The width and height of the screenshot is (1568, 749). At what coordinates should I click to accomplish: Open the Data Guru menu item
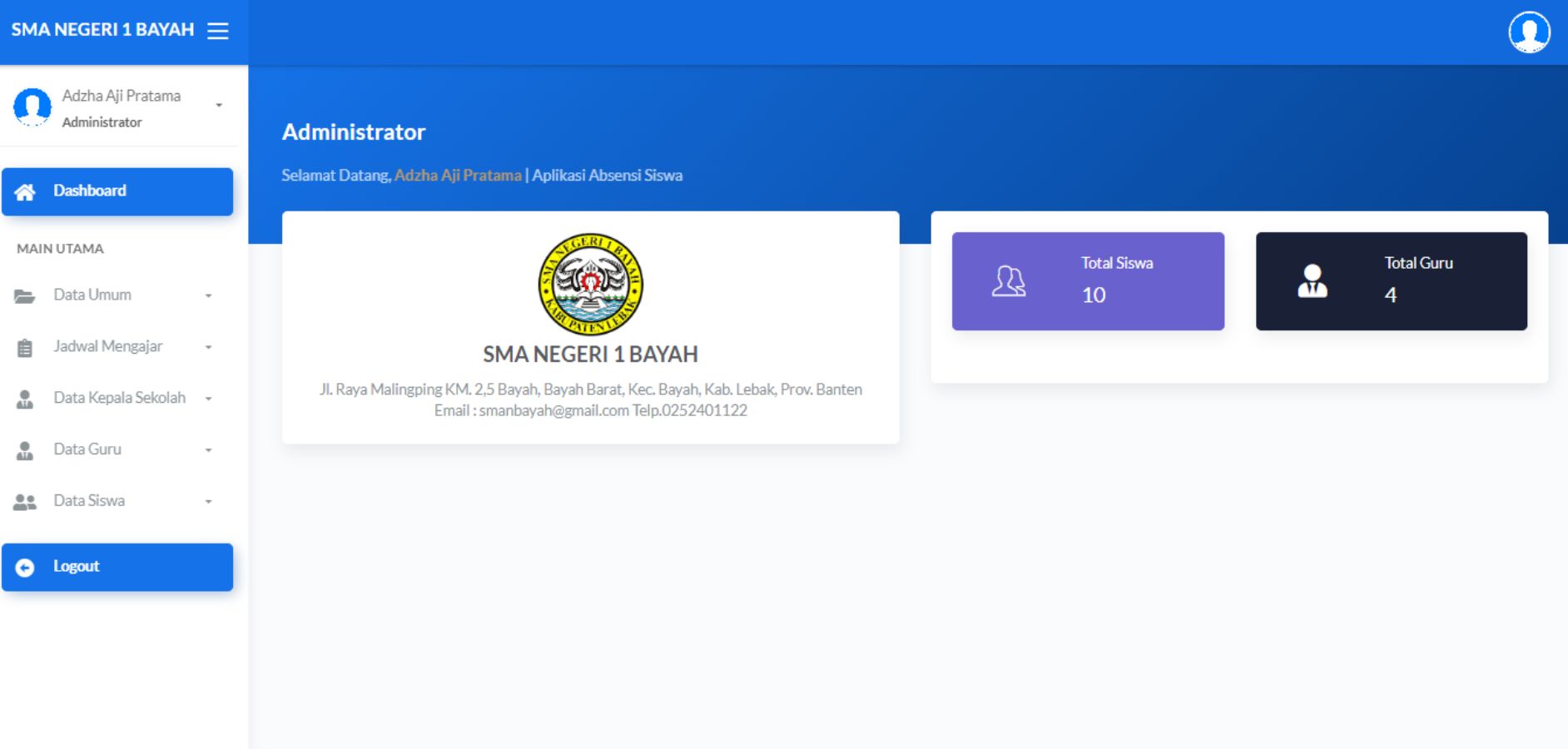[87, 449]
